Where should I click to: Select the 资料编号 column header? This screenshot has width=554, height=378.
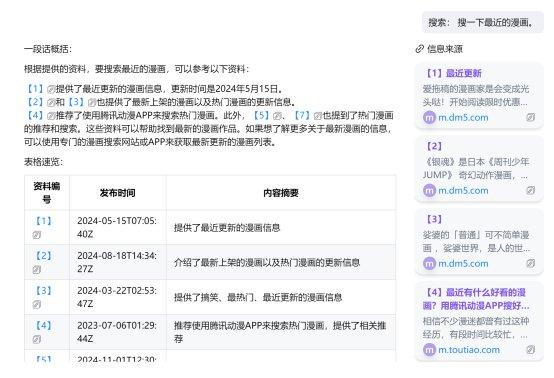point(47,193)
